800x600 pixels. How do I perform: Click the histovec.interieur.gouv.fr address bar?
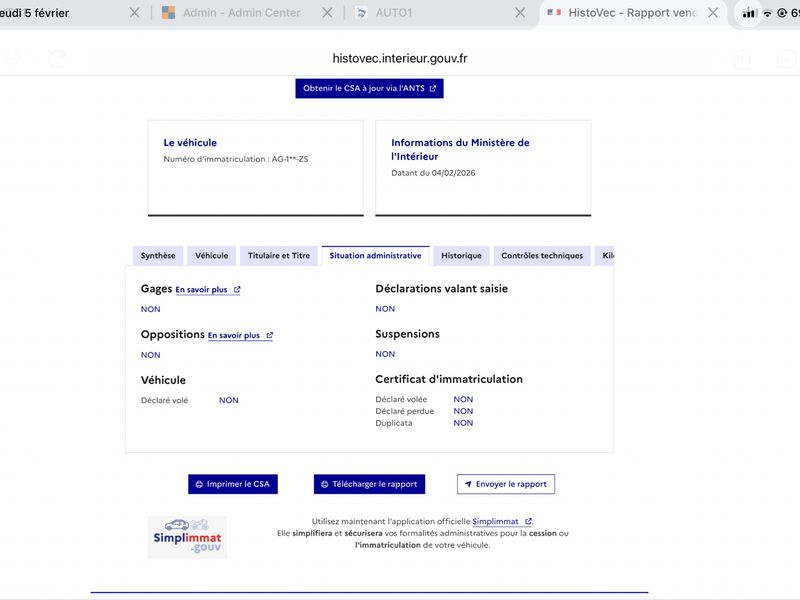pos(400,59)
